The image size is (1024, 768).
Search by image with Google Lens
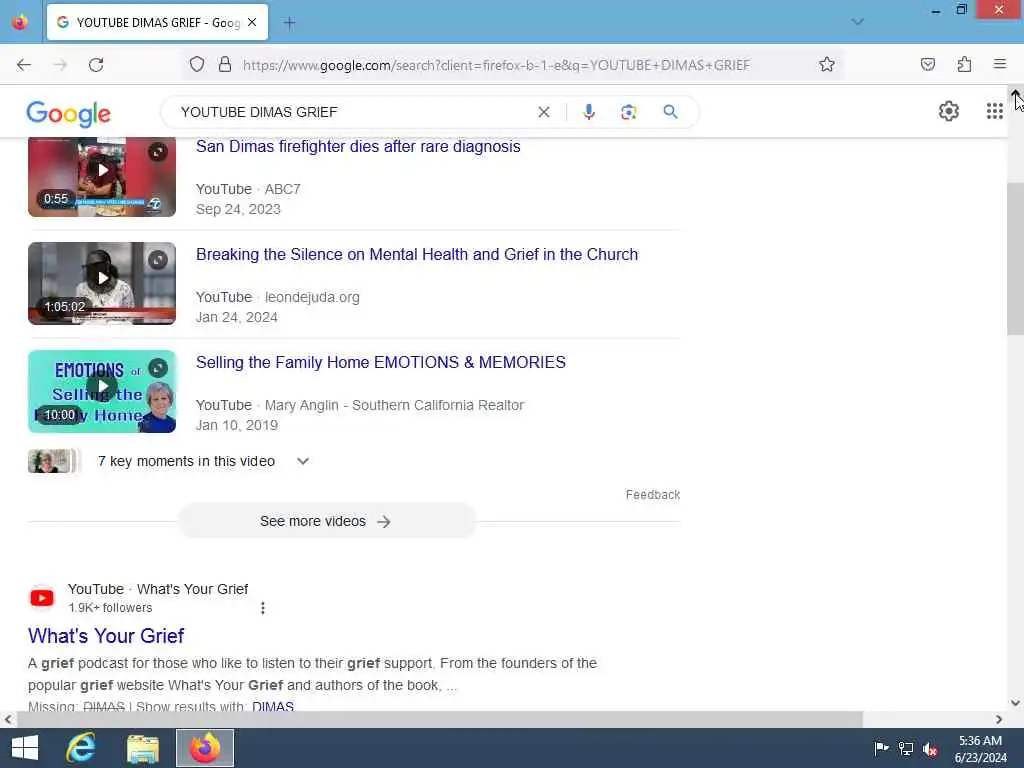(x=628, y=112)
